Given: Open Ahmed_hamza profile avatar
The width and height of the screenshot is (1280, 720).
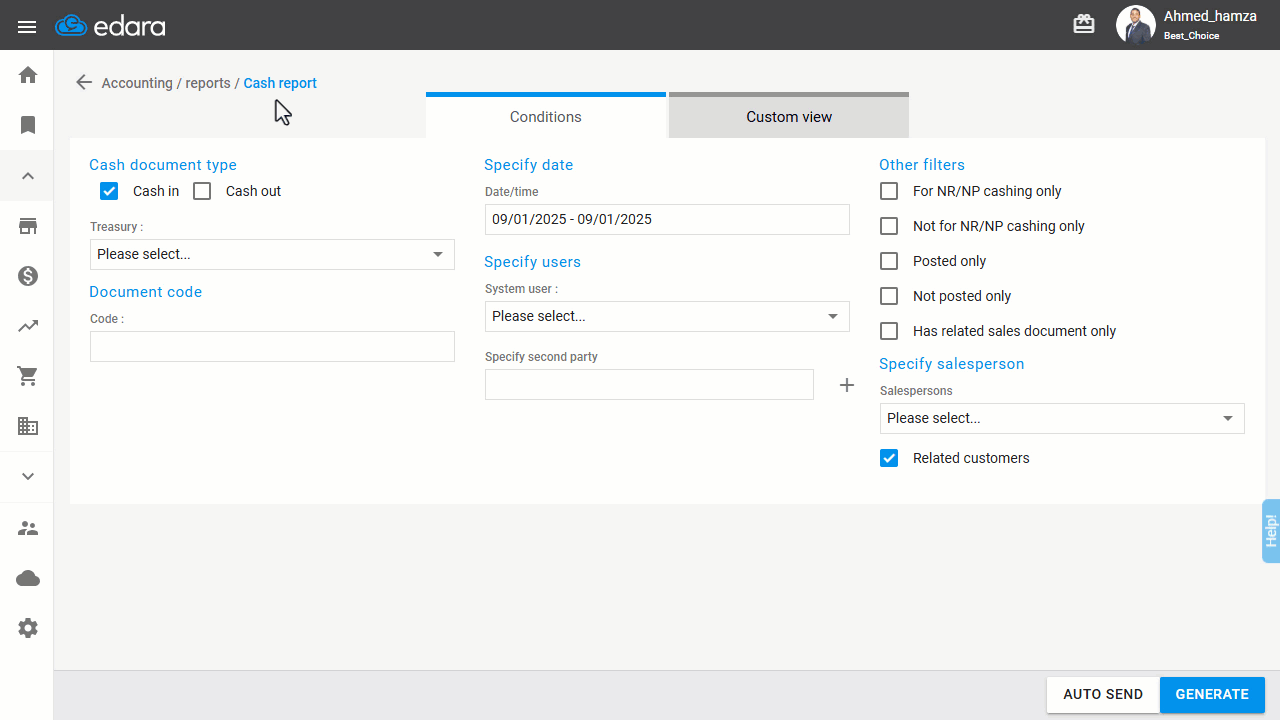Looking at the screenshot, I should pos(1135,25).
